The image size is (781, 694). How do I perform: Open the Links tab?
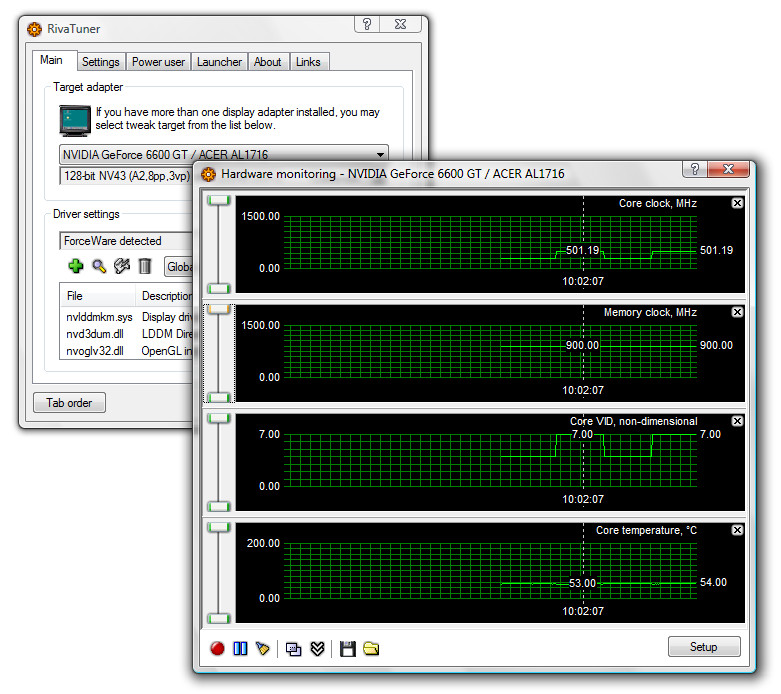point(308,62)
